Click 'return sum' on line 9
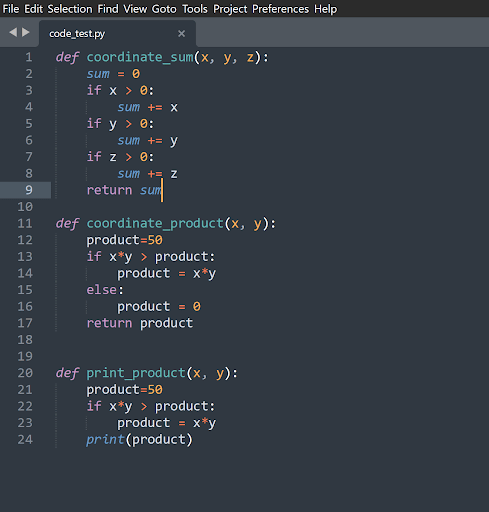The image size is (489, 512). (x=124, y=190)
